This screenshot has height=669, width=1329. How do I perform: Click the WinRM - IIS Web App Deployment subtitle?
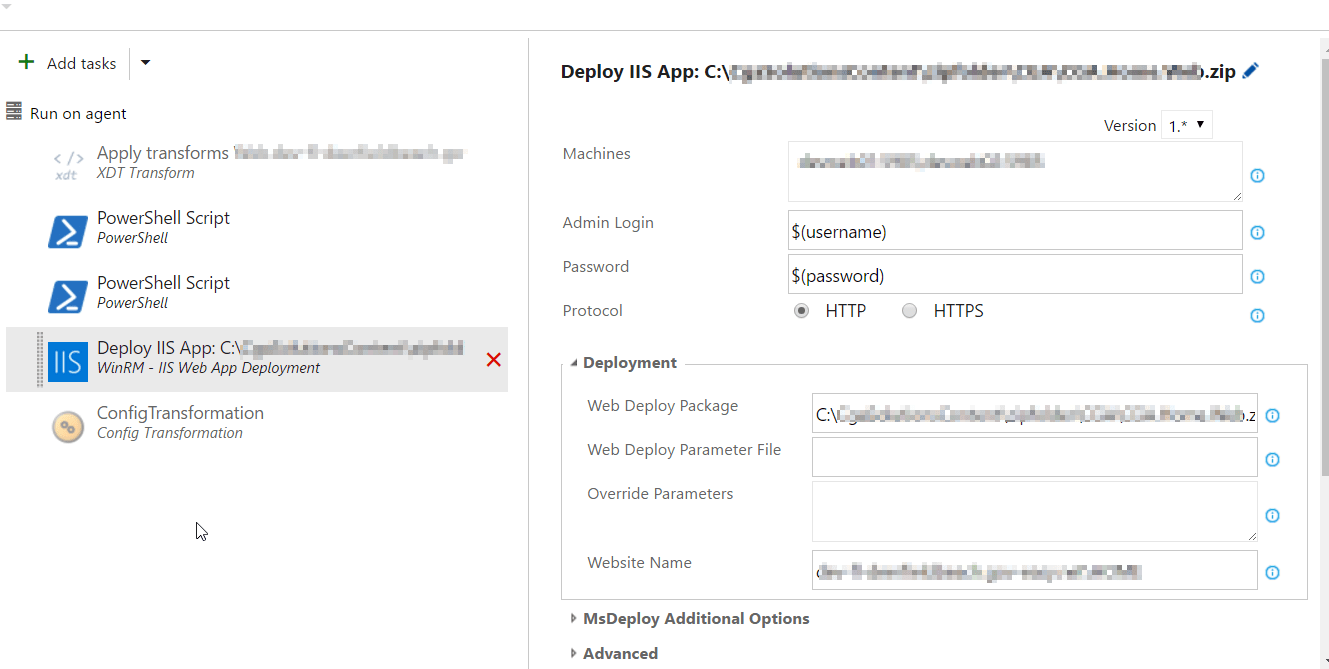[208, 368]
